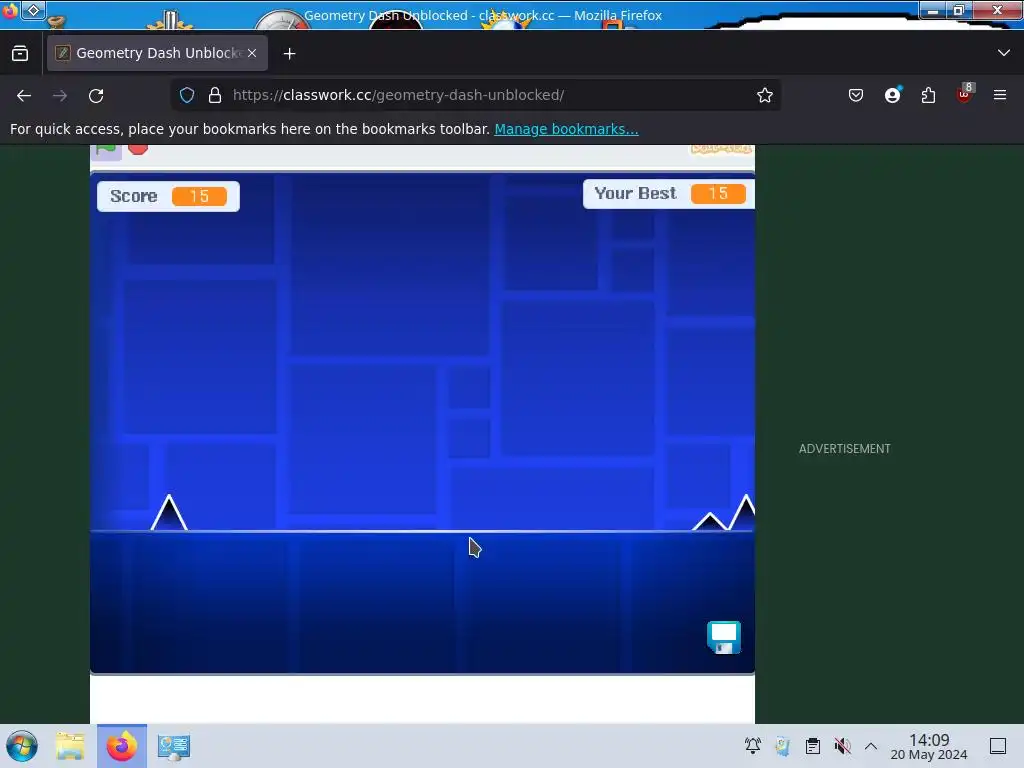Open the system settings taskbar icon
This screenshot has height=768, width=1024.
pos(174,746)
